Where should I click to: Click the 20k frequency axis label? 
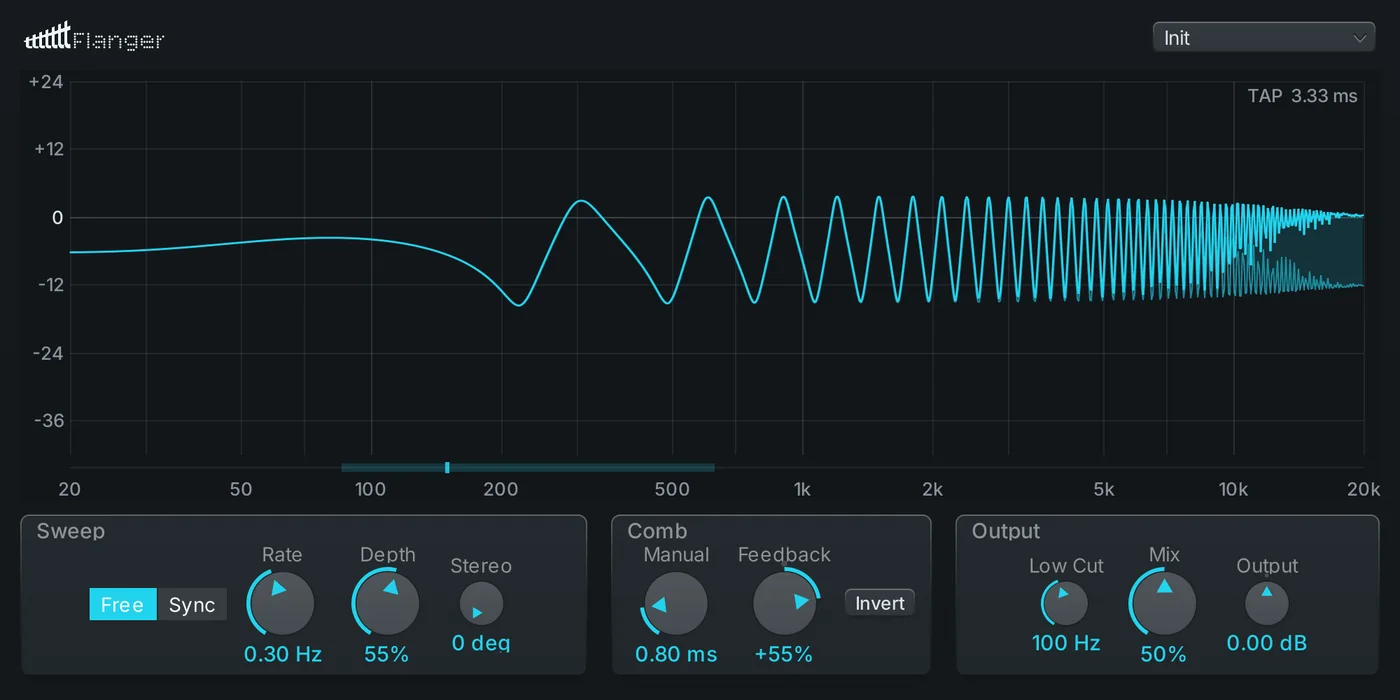1363,489
